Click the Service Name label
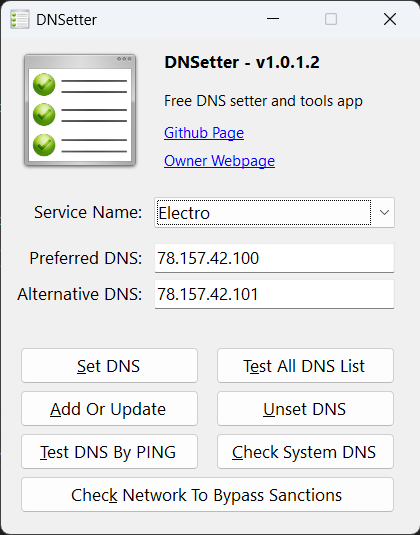 [x=88, y=212]
